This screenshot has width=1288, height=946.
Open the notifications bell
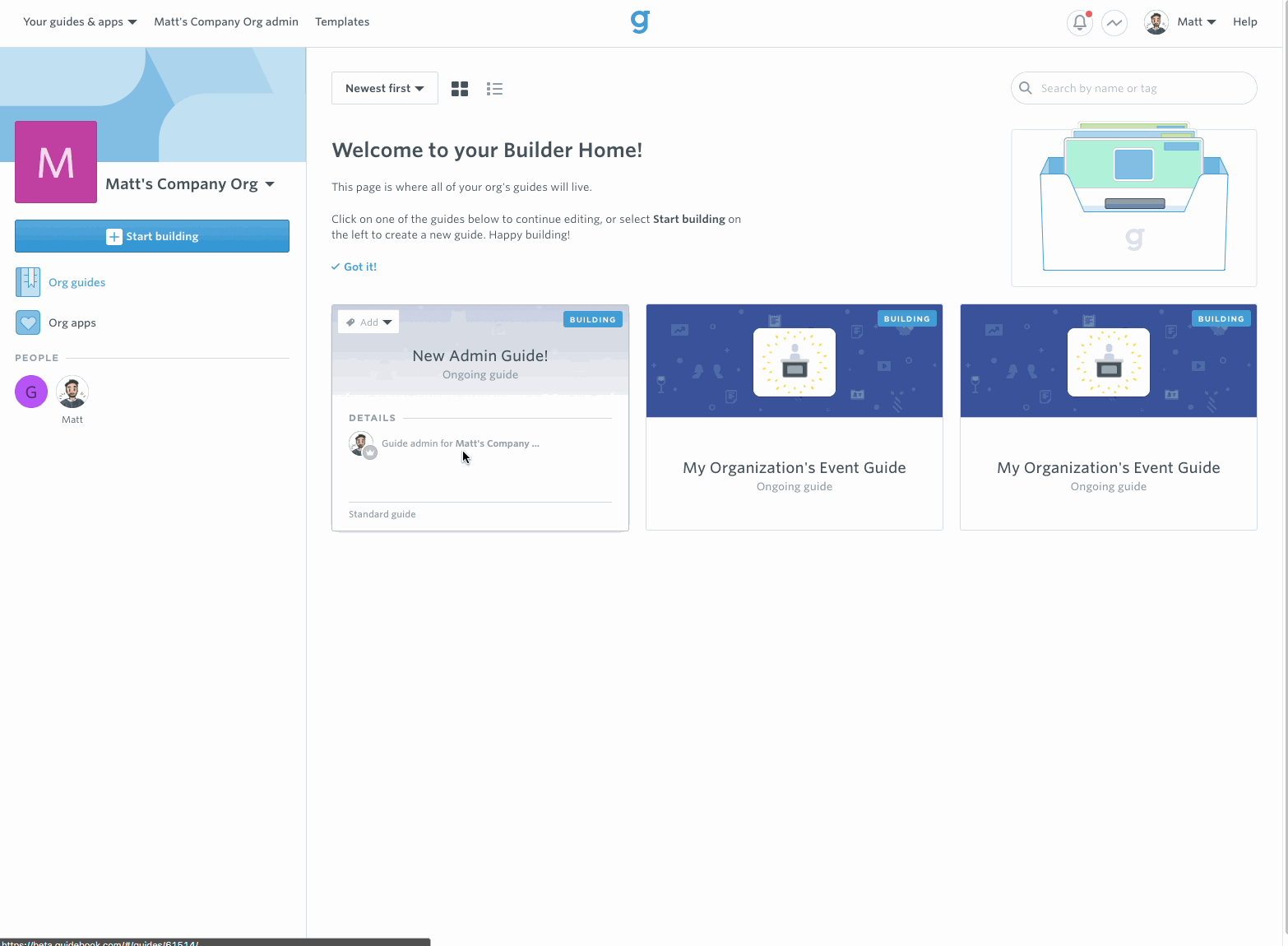1080,22
